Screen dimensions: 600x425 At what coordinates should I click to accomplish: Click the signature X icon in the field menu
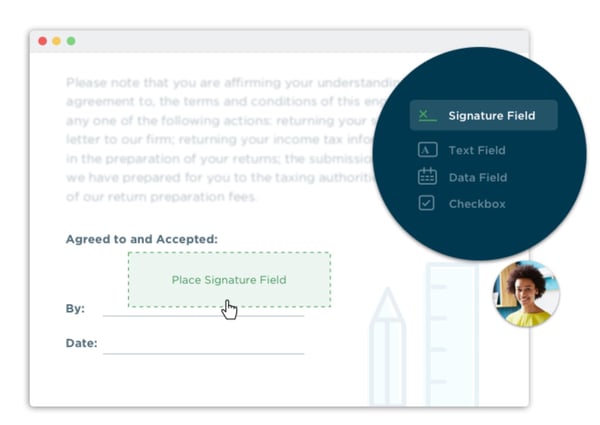tap(427, 115)
